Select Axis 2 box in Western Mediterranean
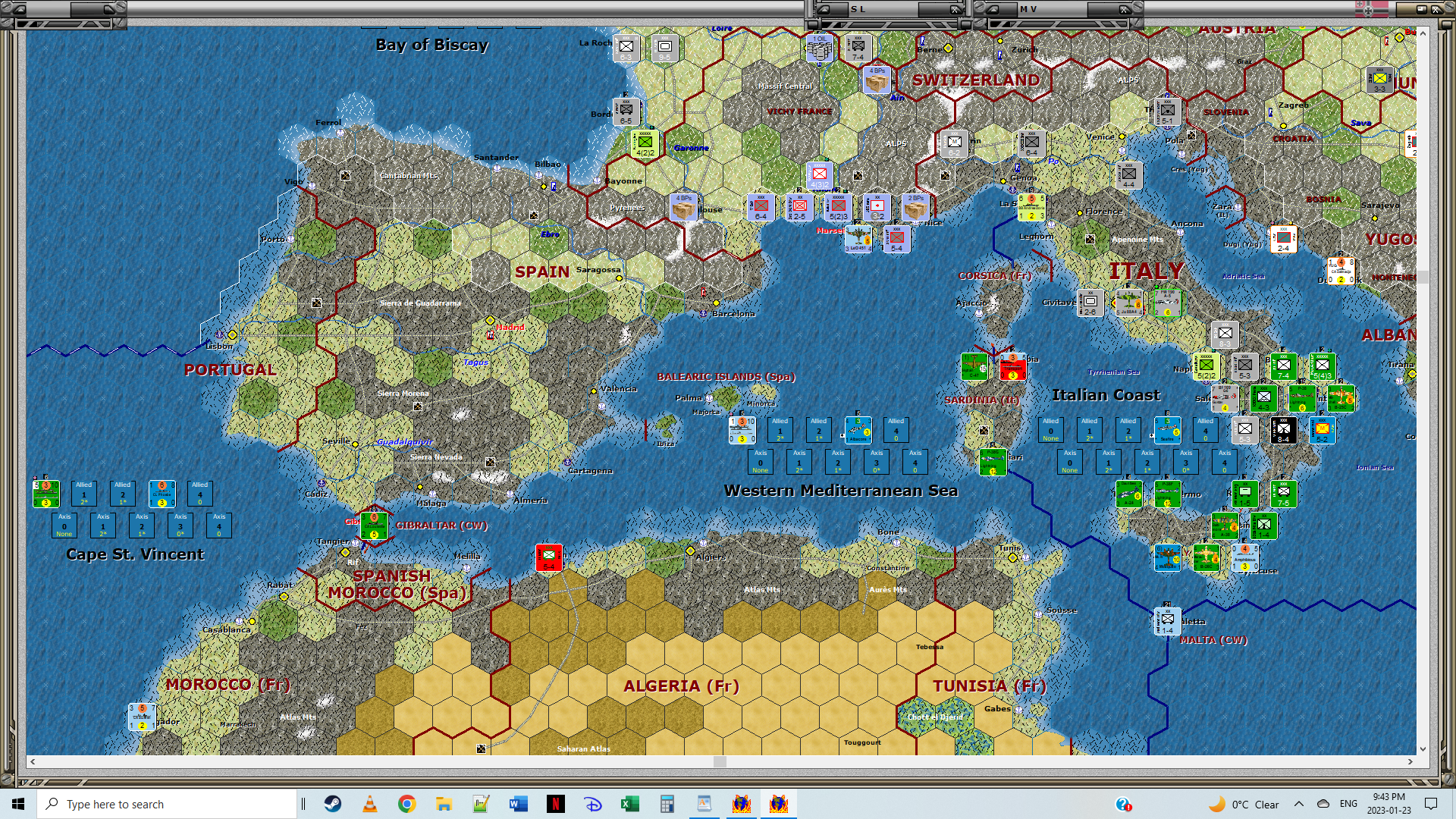The height and width of the screenshot is (819, 1456). tap(838, 462)
